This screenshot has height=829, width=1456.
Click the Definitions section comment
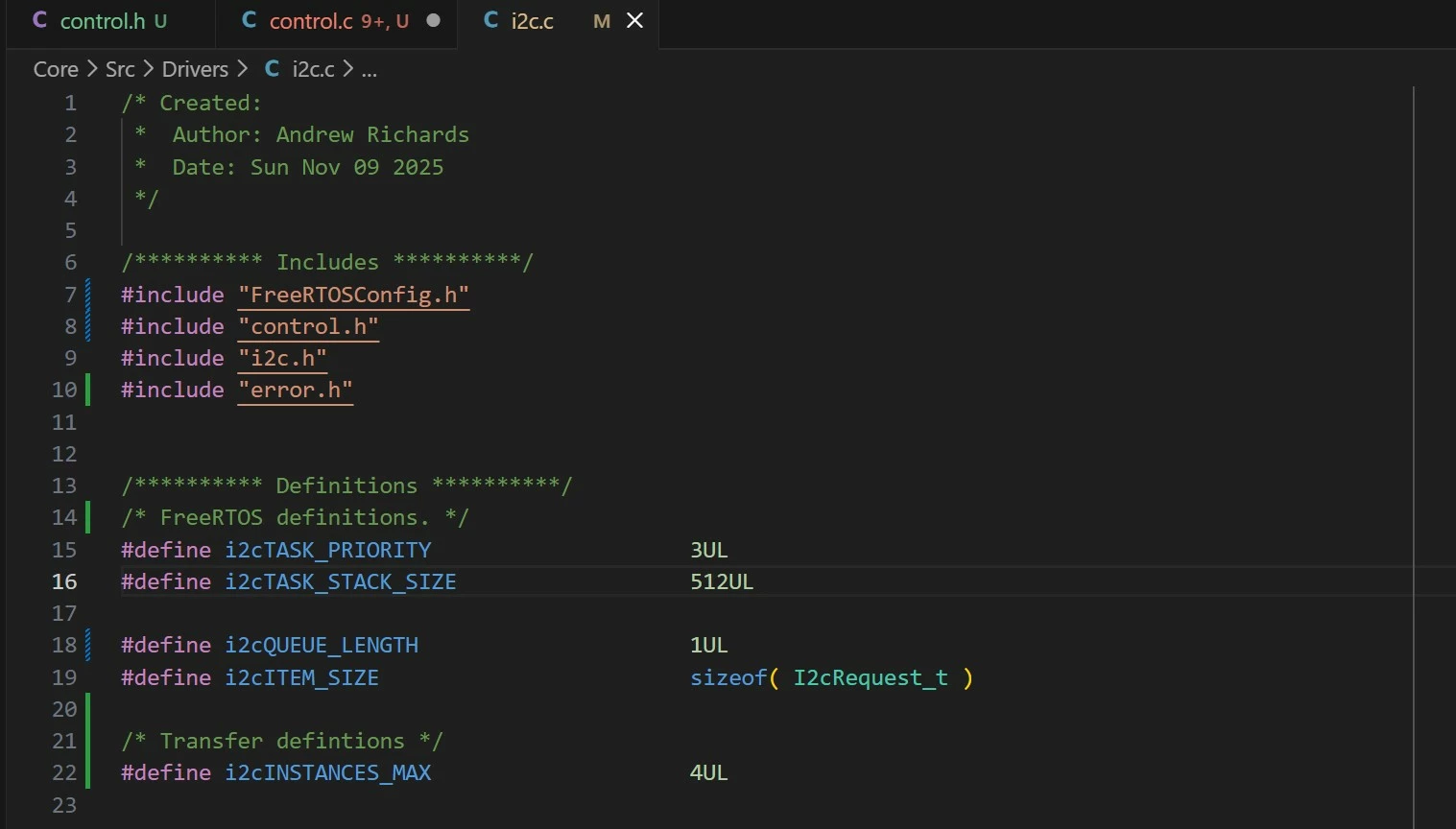tap(346, 486)
